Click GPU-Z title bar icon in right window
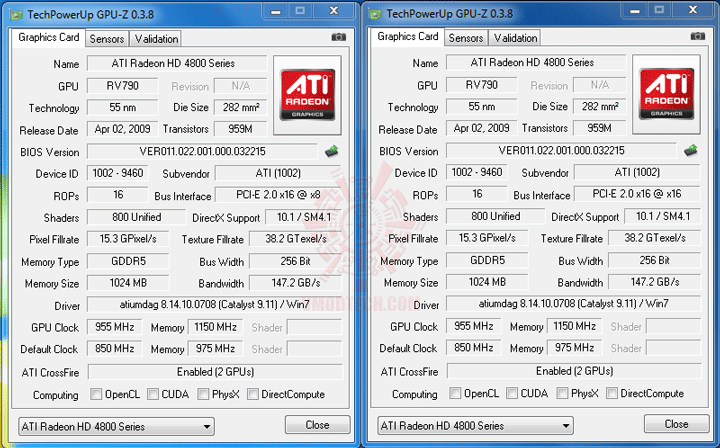720x448 pixels. pos(376,14)
